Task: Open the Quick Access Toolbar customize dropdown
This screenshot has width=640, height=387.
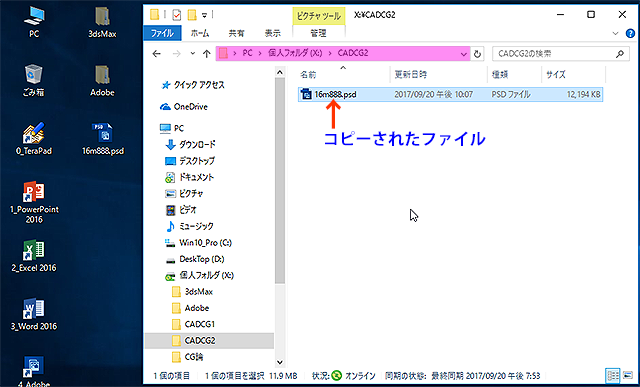Action: pyautogui.click(x=204, y=16)
